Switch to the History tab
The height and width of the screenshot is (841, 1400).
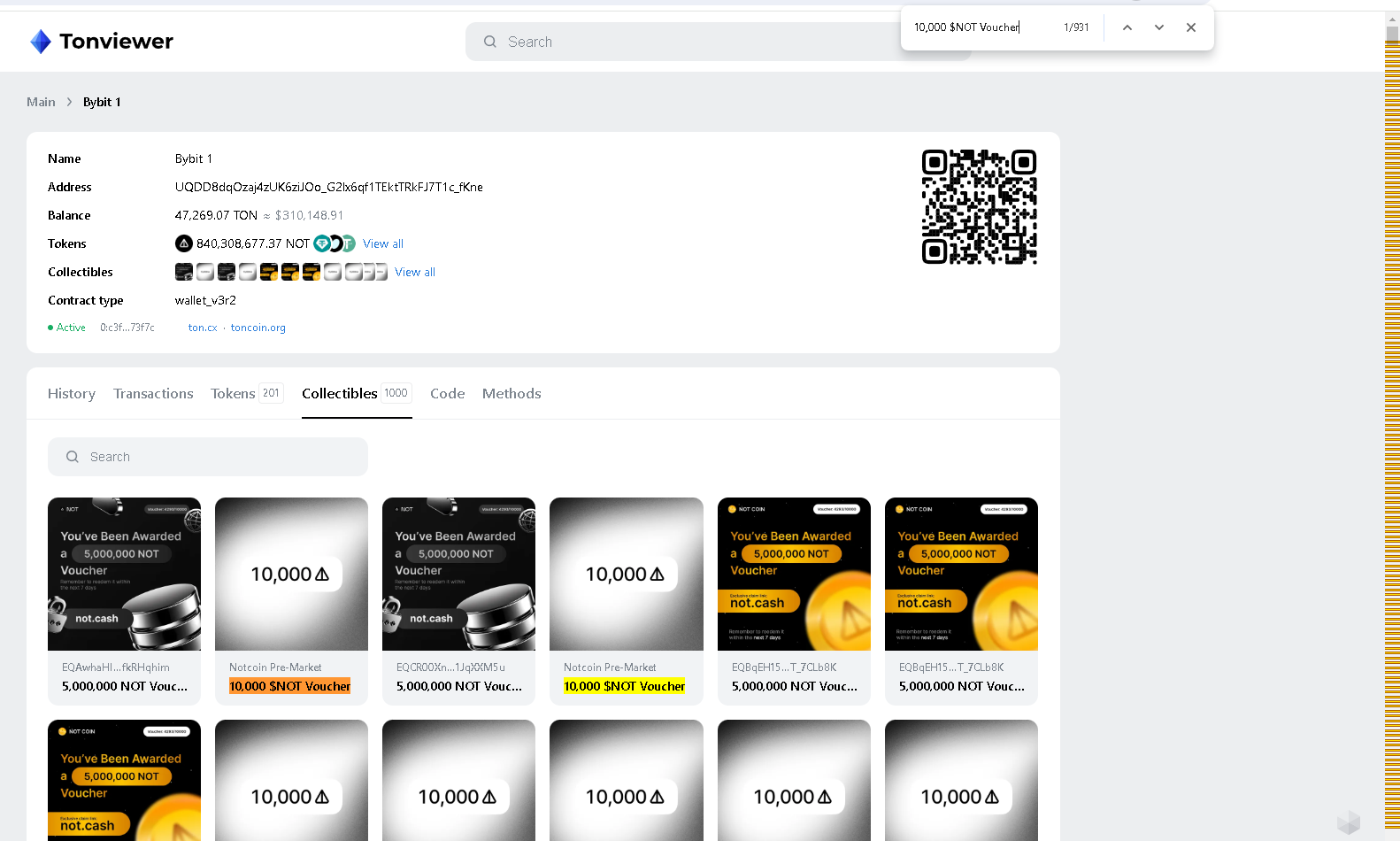(x=72, y=393)
